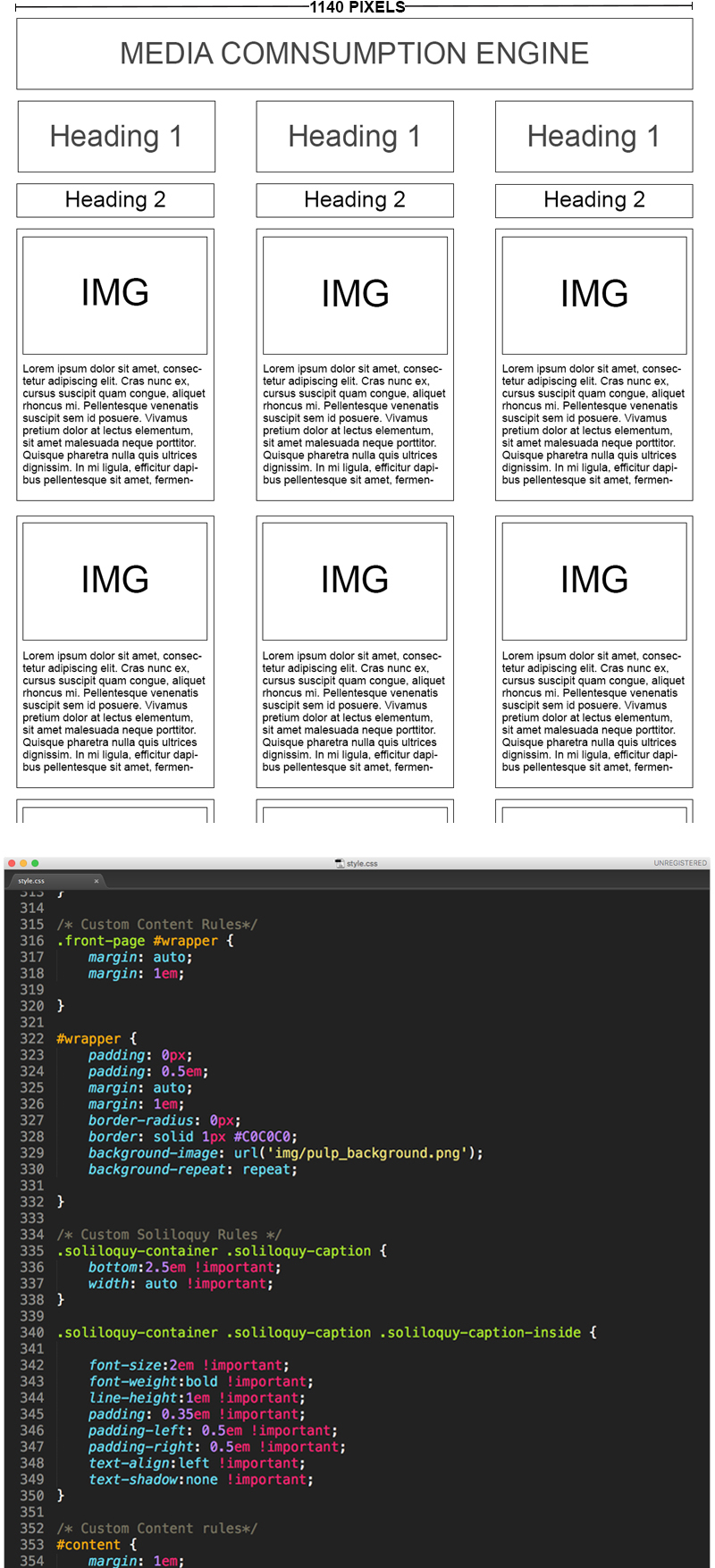Click 'margin: auto;' on line 317
The height and width of the screenshot is (1568, 715).
tap(140, 957)
